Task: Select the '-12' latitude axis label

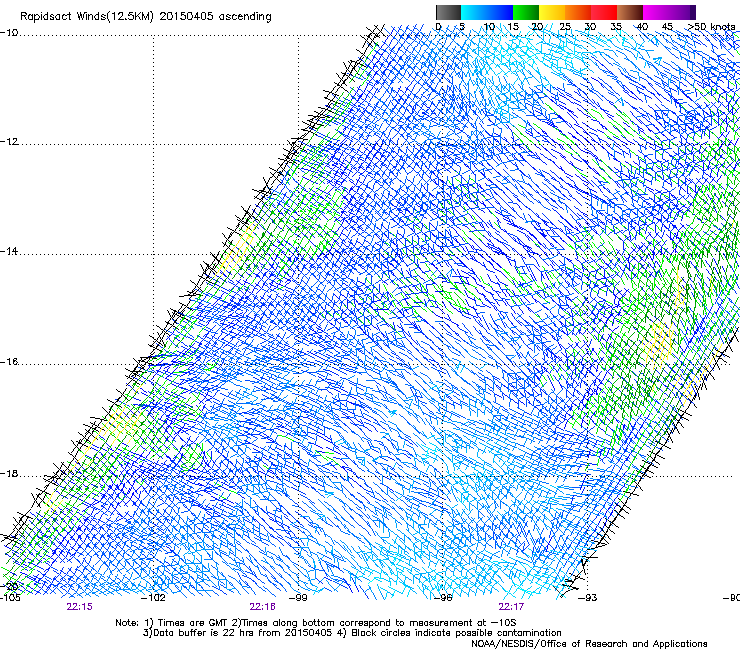Action: click(9, 142)
